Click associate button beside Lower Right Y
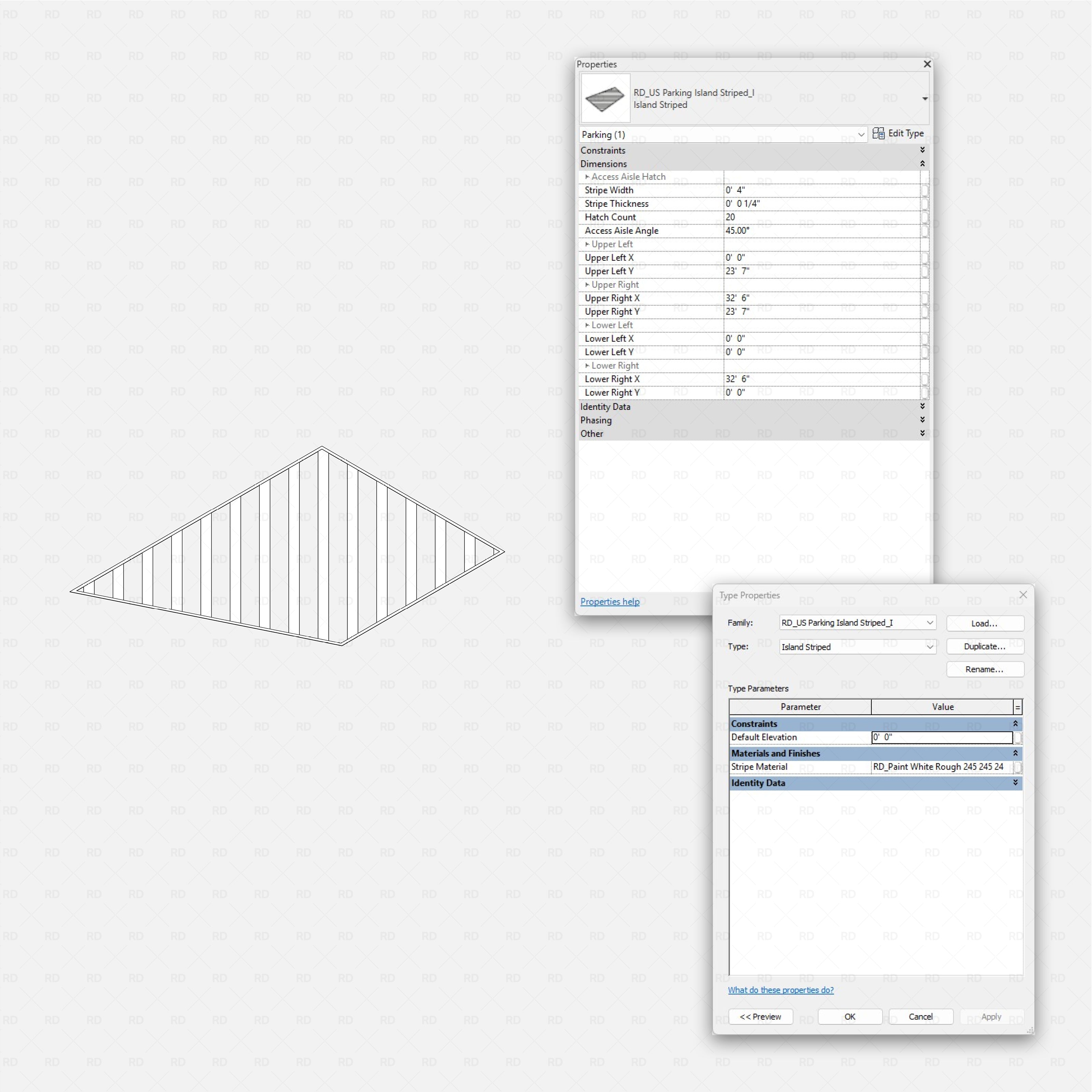This screenshot has height=1092, width=1092. 925,393
